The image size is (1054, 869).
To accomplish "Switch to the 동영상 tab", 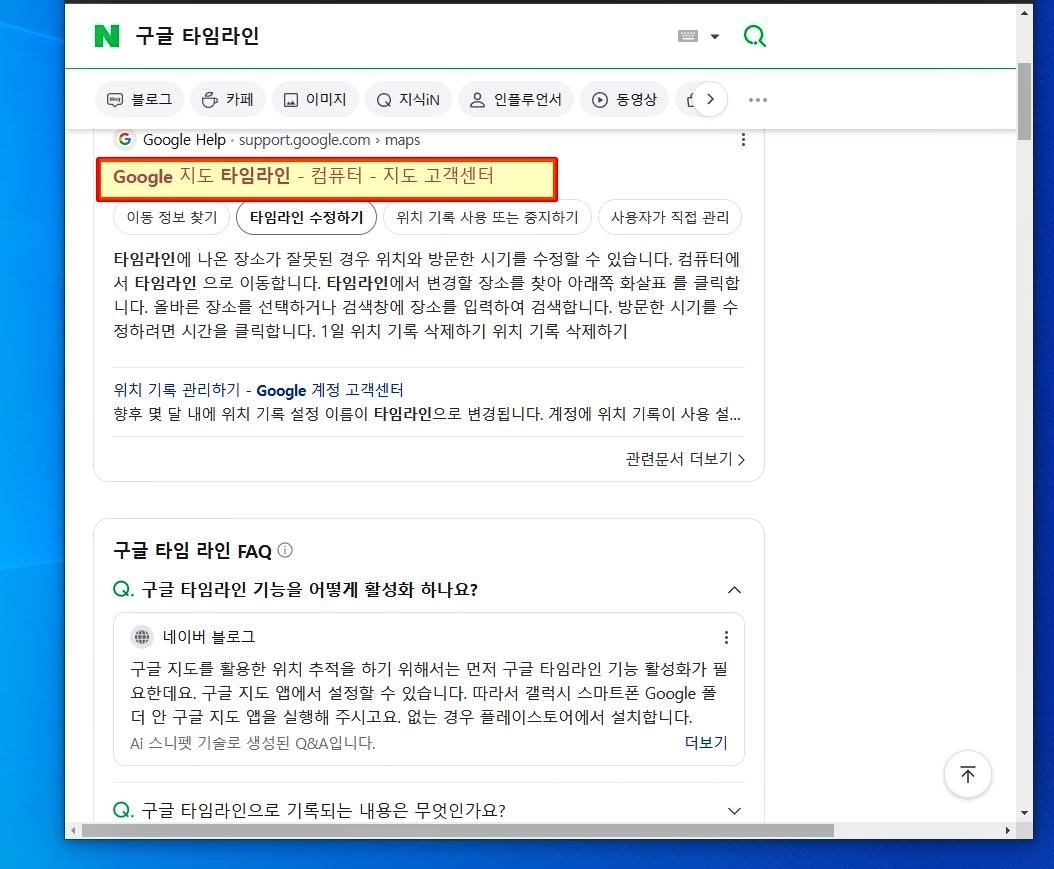I will tap(624, 99).
